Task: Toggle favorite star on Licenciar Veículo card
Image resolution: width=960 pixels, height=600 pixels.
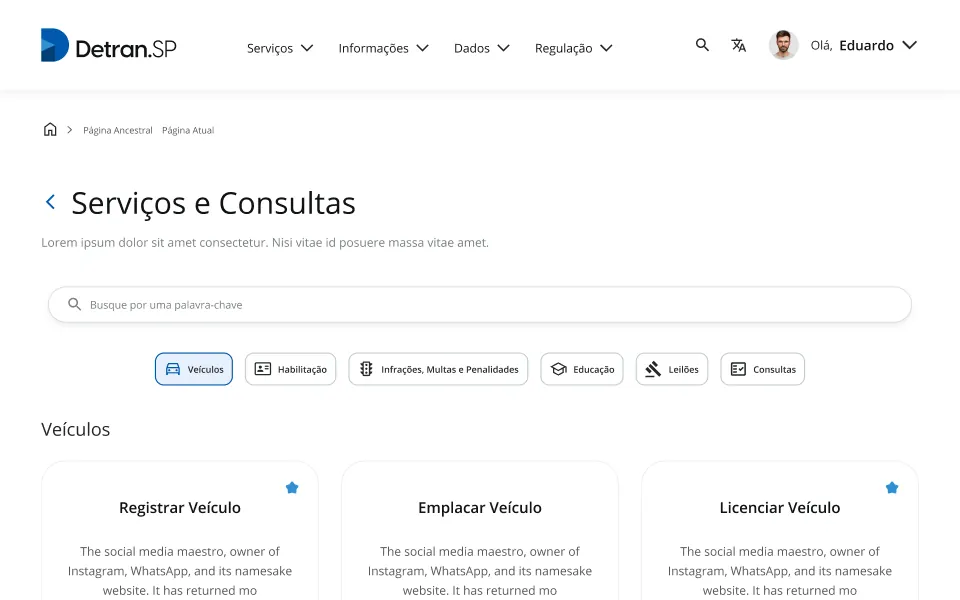Action: pyautogui.click(x=892, y=487)
